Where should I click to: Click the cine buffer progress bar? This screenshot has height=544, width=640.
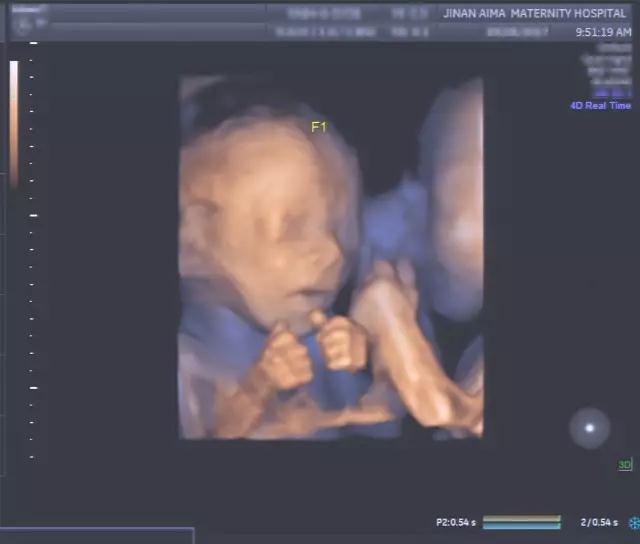point(521,522)
